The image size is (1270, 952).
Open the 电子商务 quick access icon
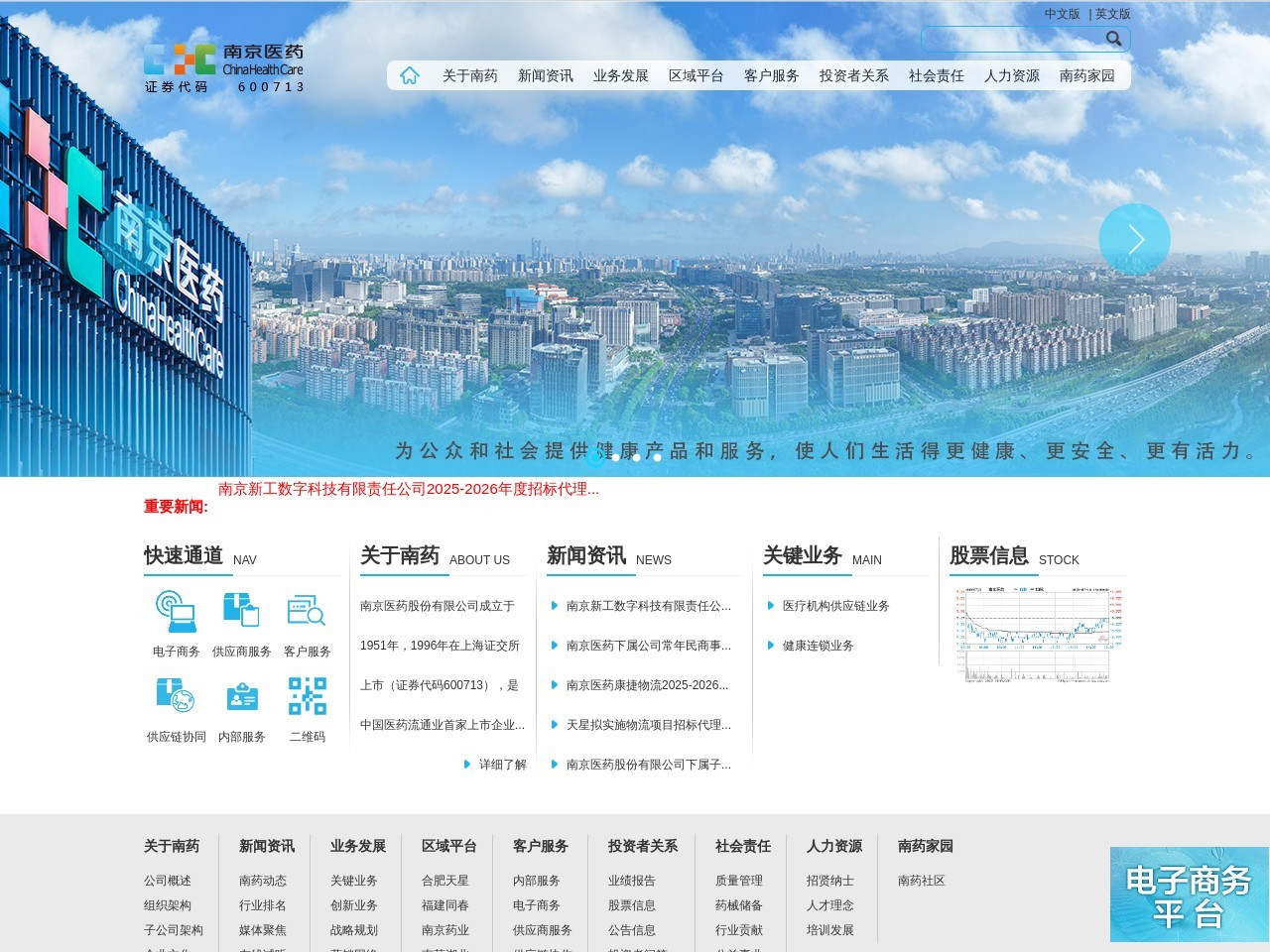point(176,611)
